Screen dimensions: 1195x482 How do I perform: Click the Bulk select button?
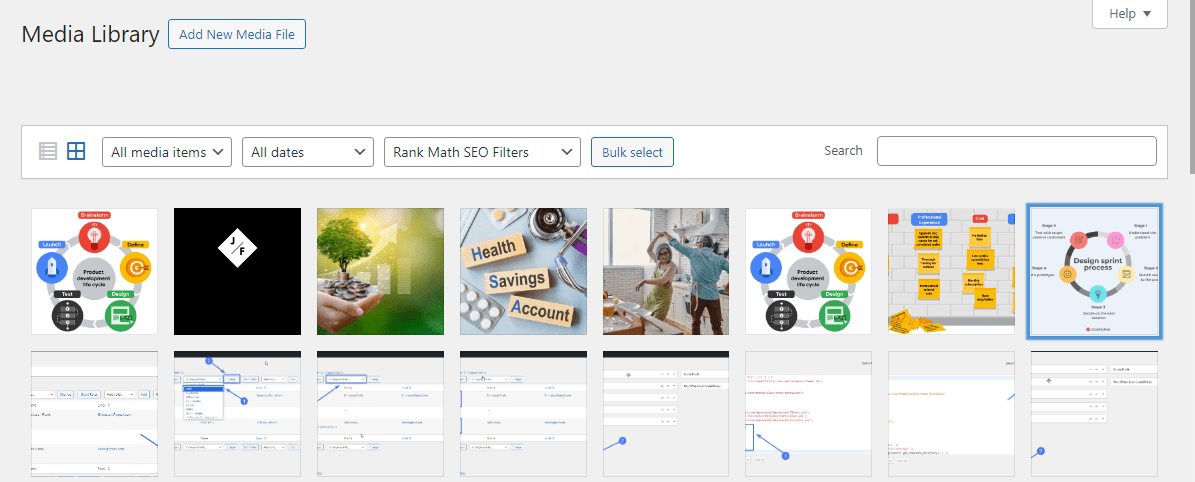coord(633,152)
